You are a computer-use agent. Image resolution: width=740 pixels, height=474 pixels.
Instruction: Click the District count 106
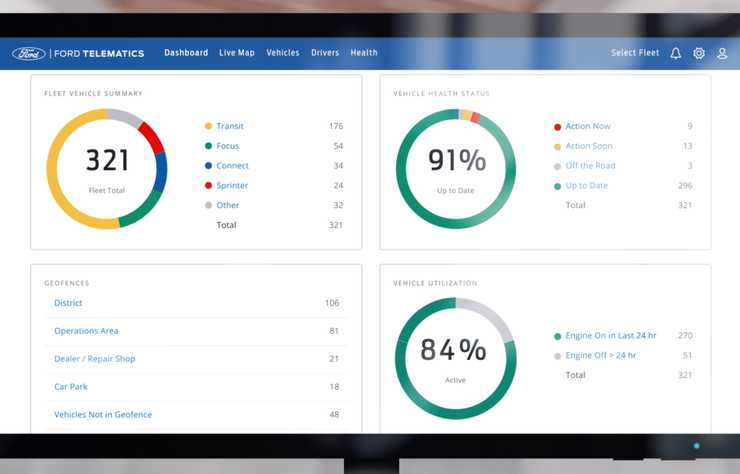332,303
